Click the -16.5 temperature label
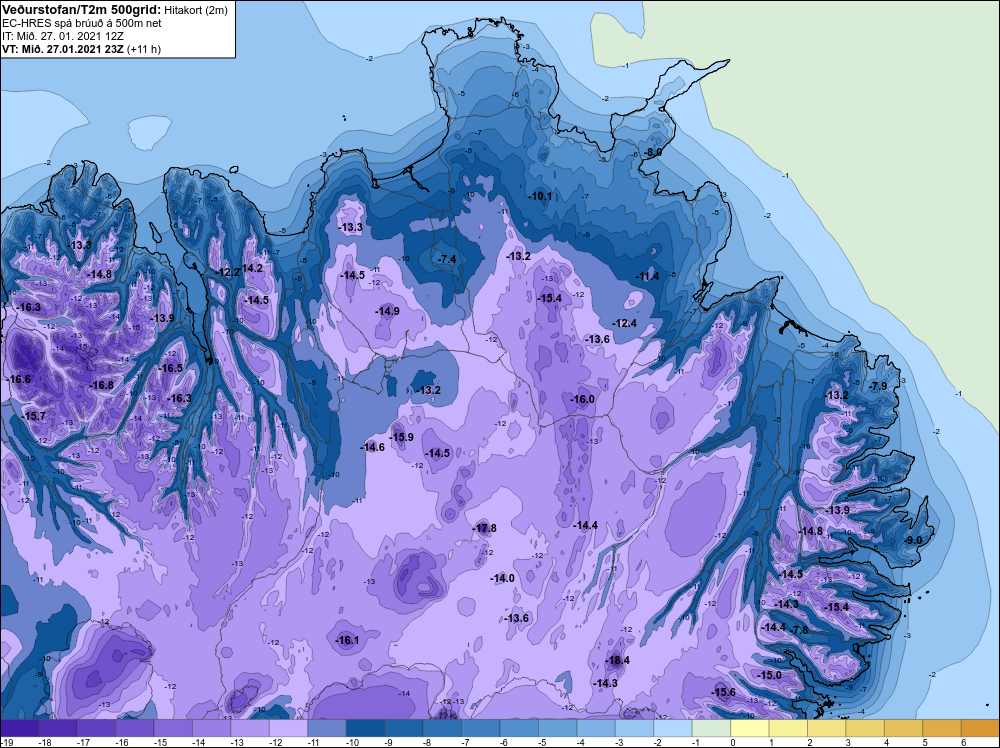The height and width of the screenshot is (748, 1000). pos(170,368)
